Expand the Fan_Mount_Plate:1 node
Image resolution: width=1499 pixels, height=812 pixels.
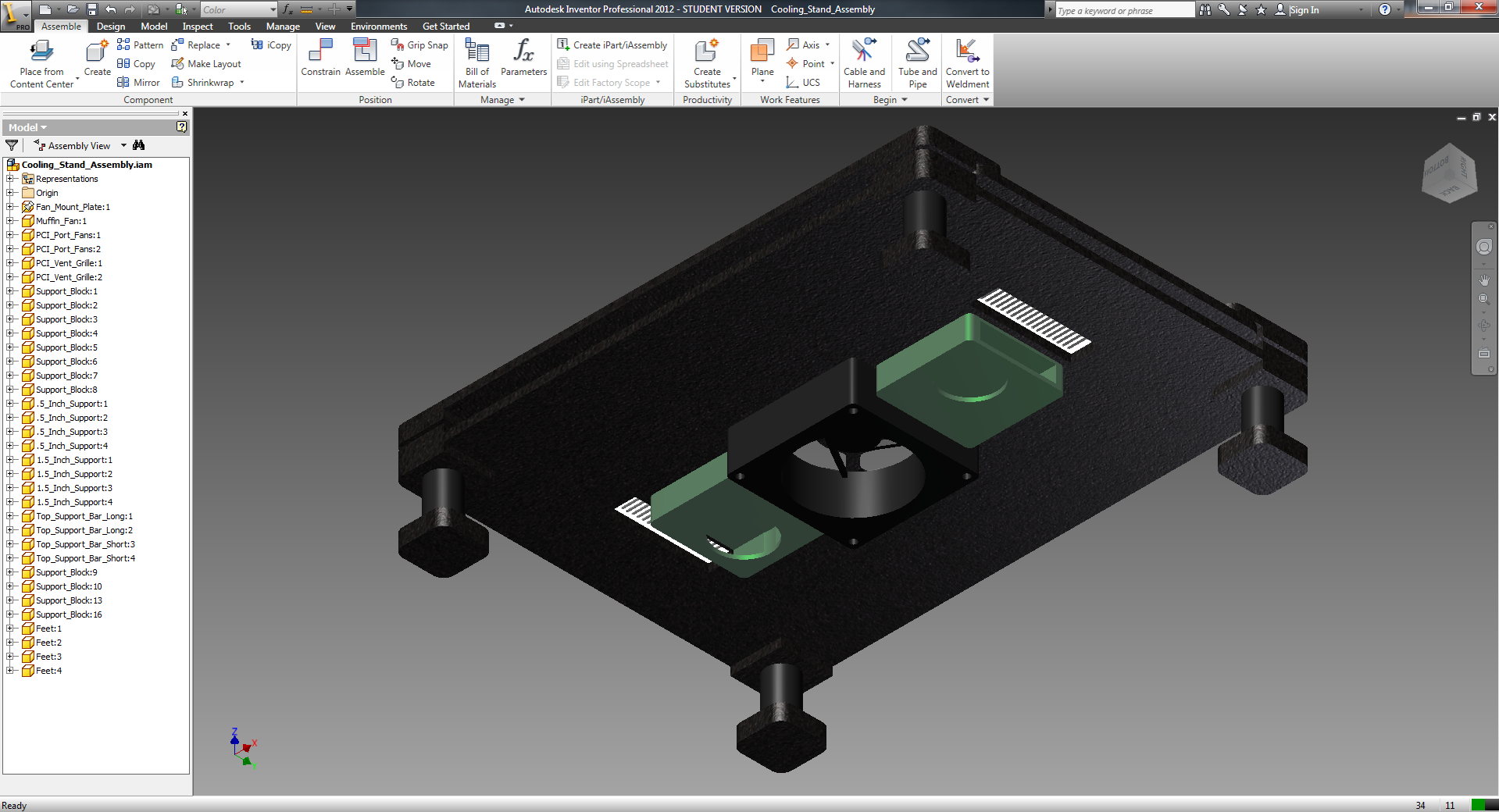(x=10, y=207)
